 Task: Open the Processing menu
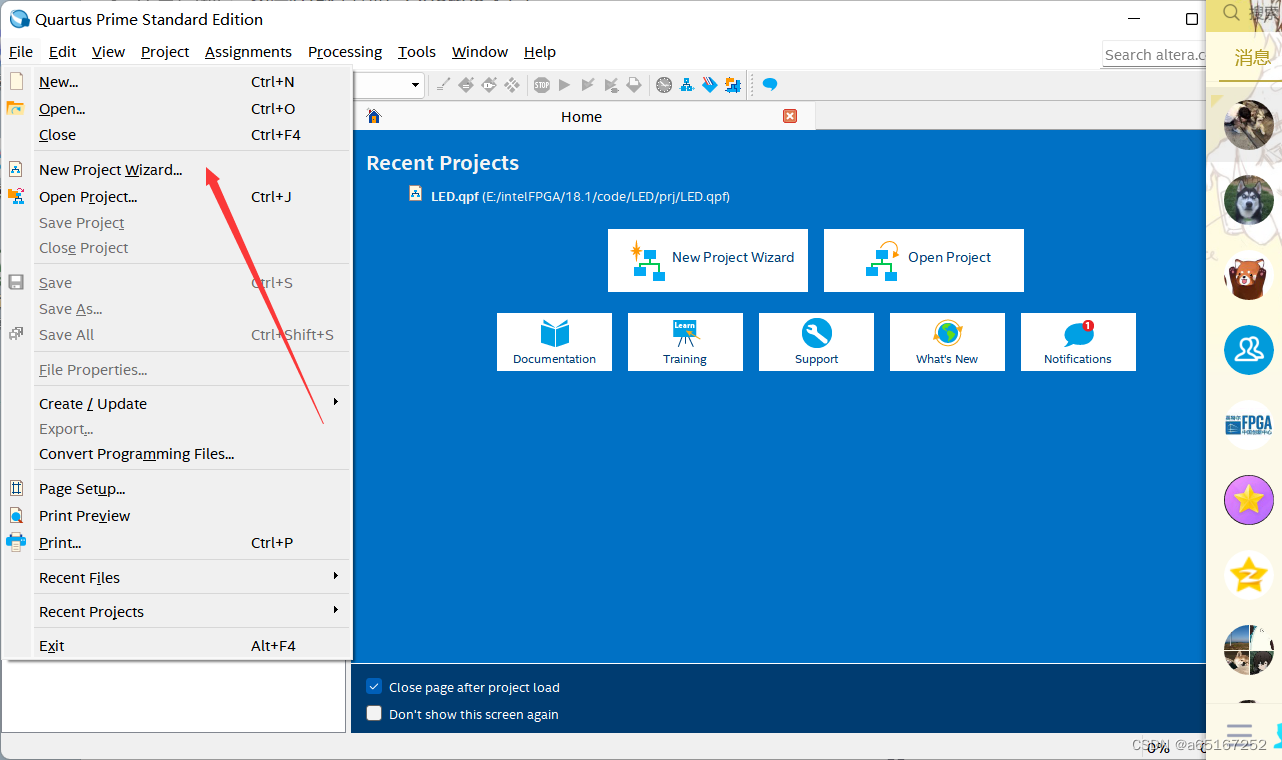click(x=345, y=52)
